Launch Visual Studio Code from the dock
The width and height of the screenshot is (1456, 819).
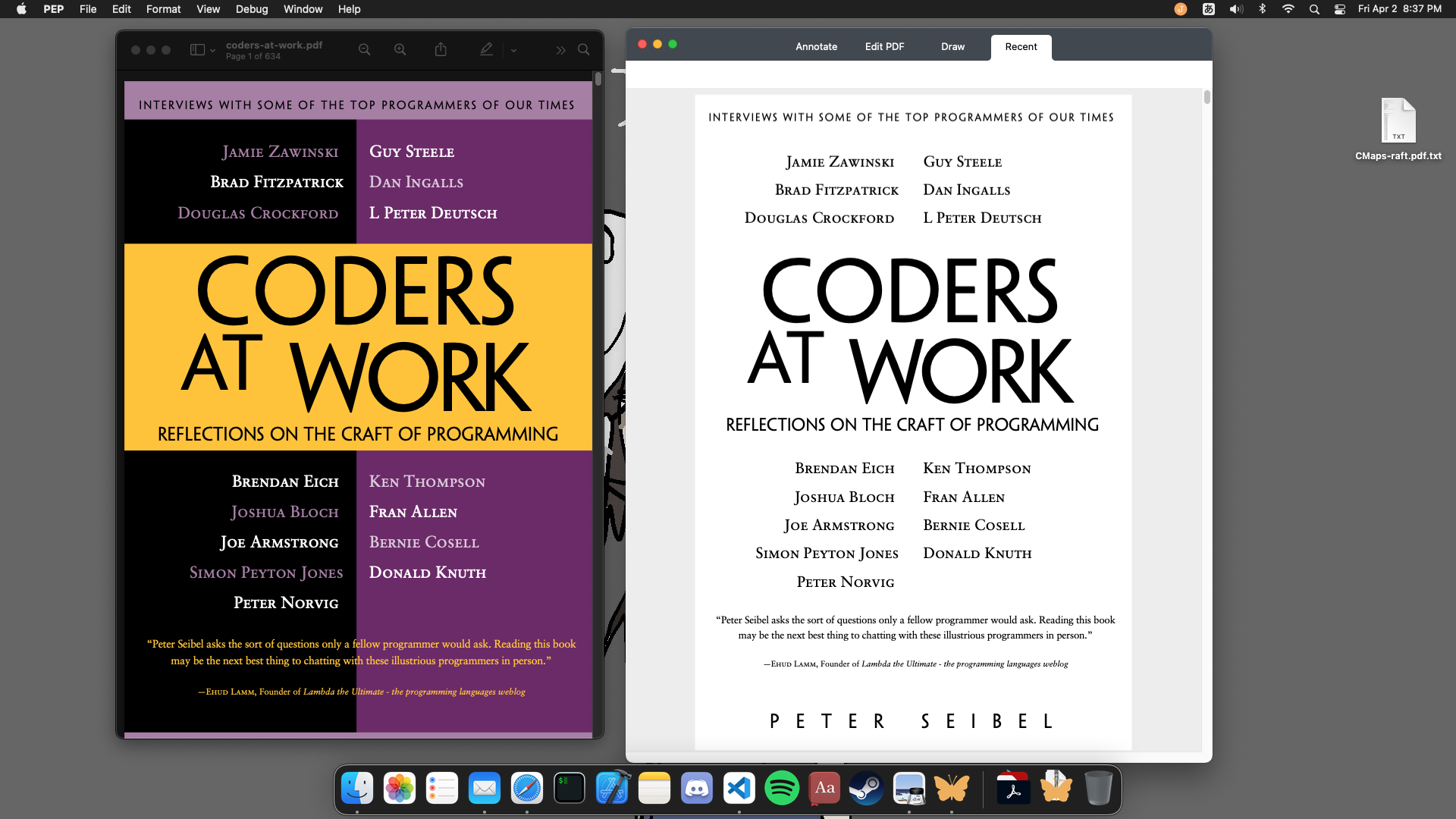pyautogui.click(x=739, y=789)
